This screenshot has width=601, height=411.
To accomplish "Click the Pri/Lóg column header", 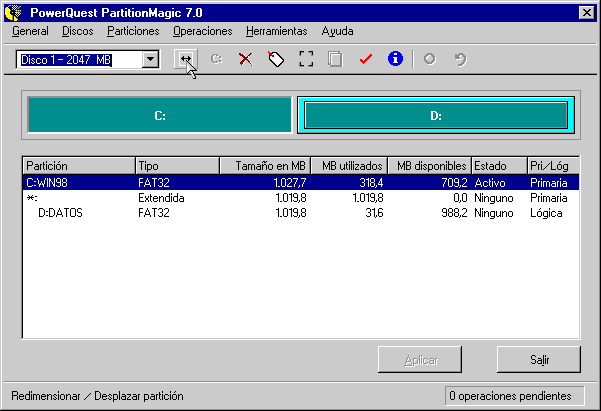I will tap(553, 166).
